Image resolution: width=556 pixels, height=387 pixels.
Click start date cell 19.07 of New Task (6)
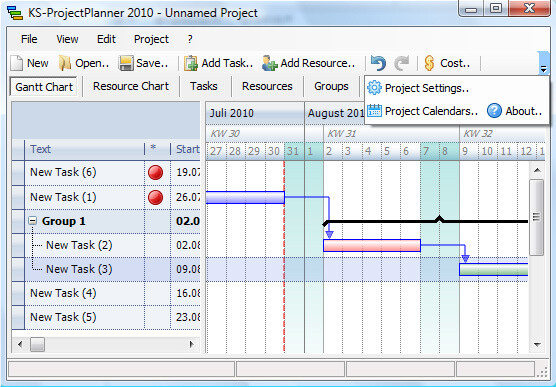coord(186,173)
